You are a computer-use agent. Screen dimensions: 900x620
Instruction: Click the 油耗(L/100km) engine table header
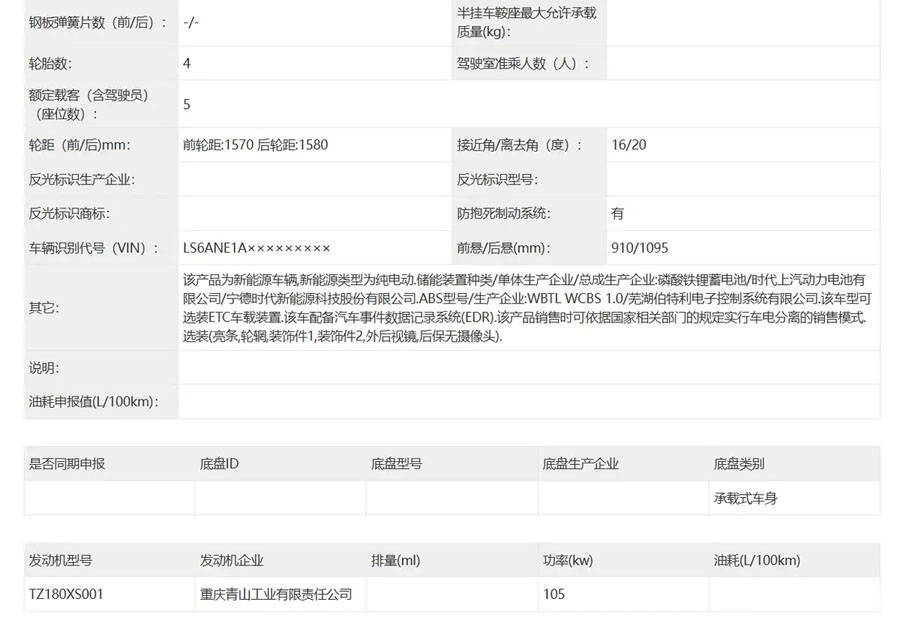757,560
